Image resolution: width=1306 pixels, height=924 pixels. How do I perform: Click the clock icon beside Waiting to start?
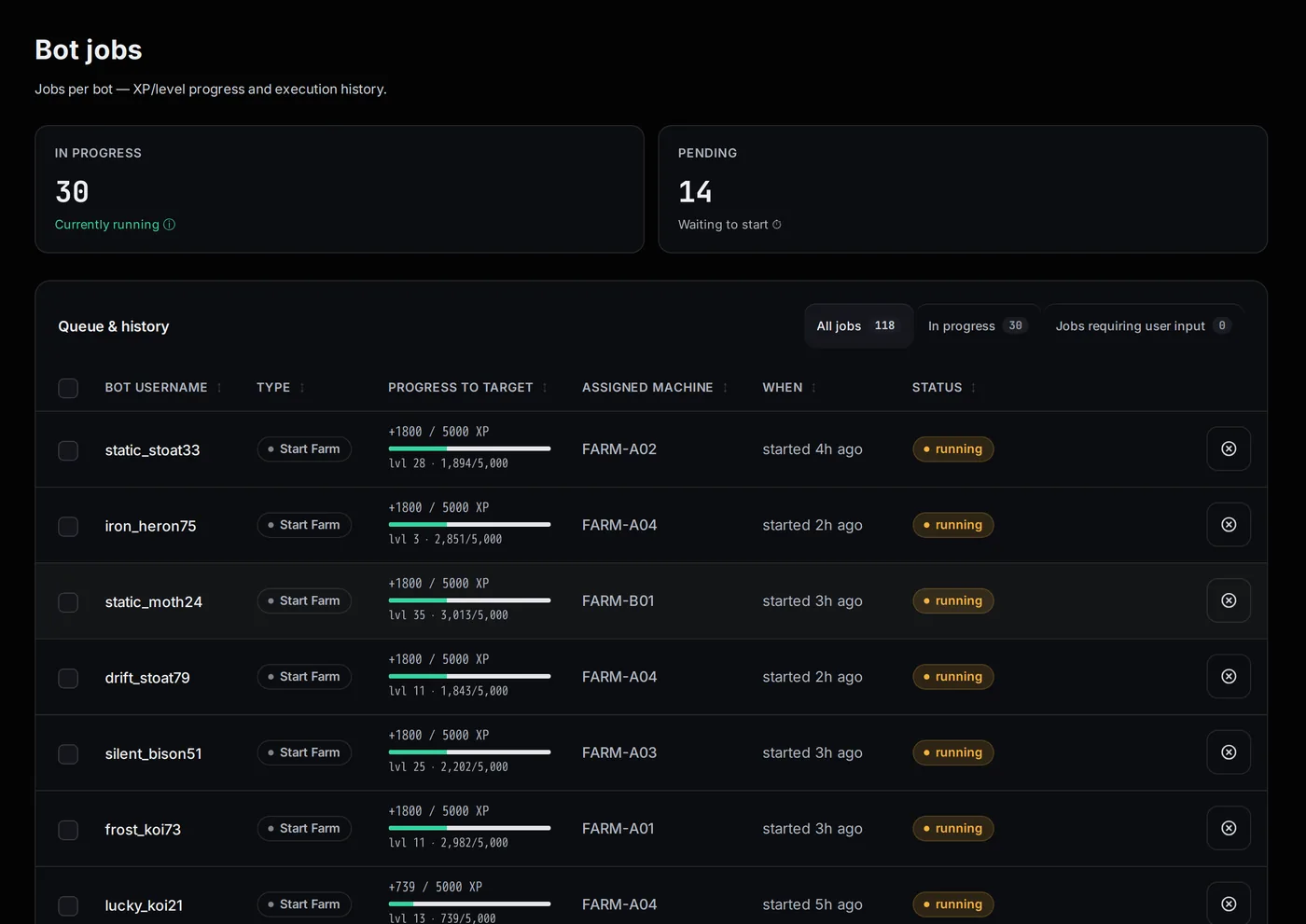[777, 225]
